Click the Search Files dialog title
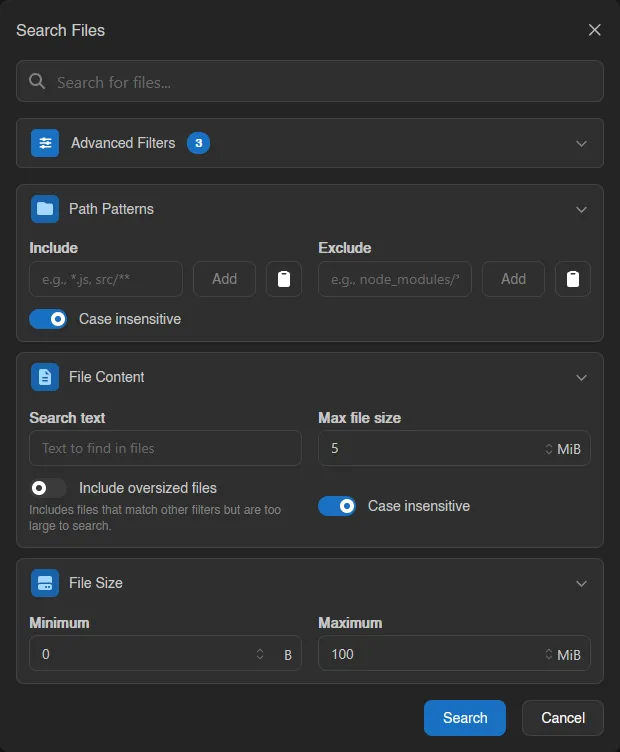The height and width of the screenshot is (752, 620). click(x=60, y=30)
